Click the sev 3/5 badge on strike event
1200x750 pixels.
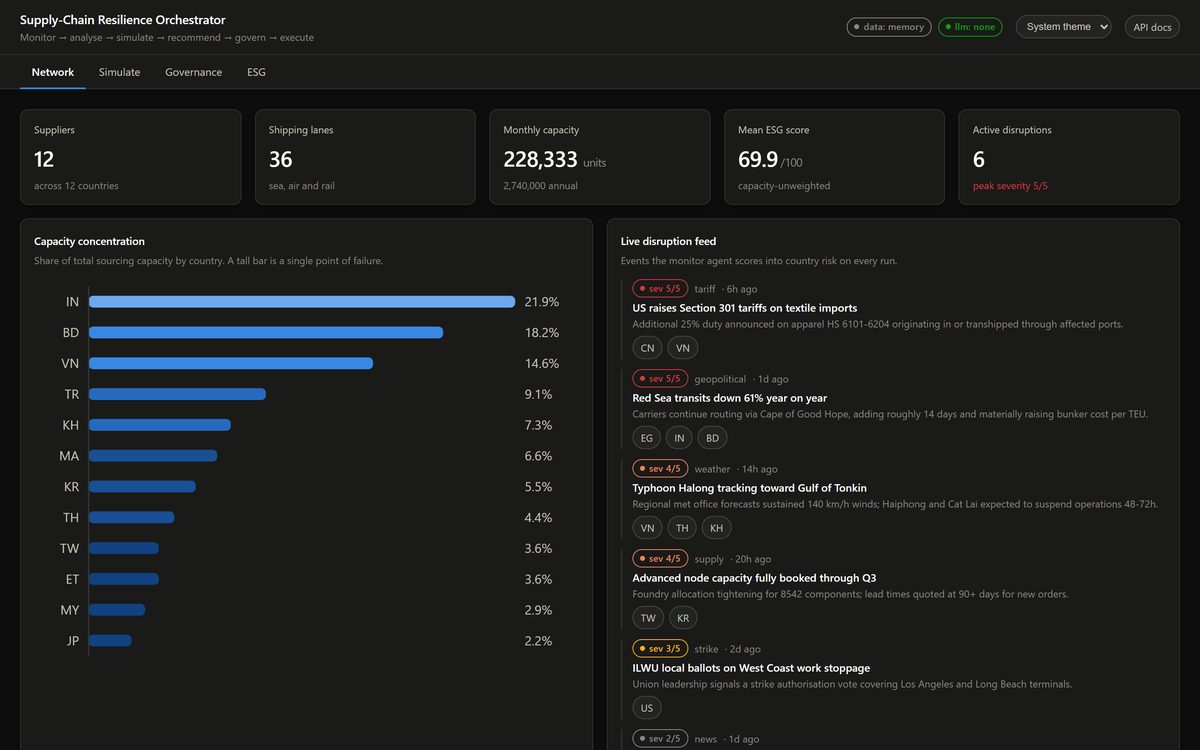[x=660, y=649]
